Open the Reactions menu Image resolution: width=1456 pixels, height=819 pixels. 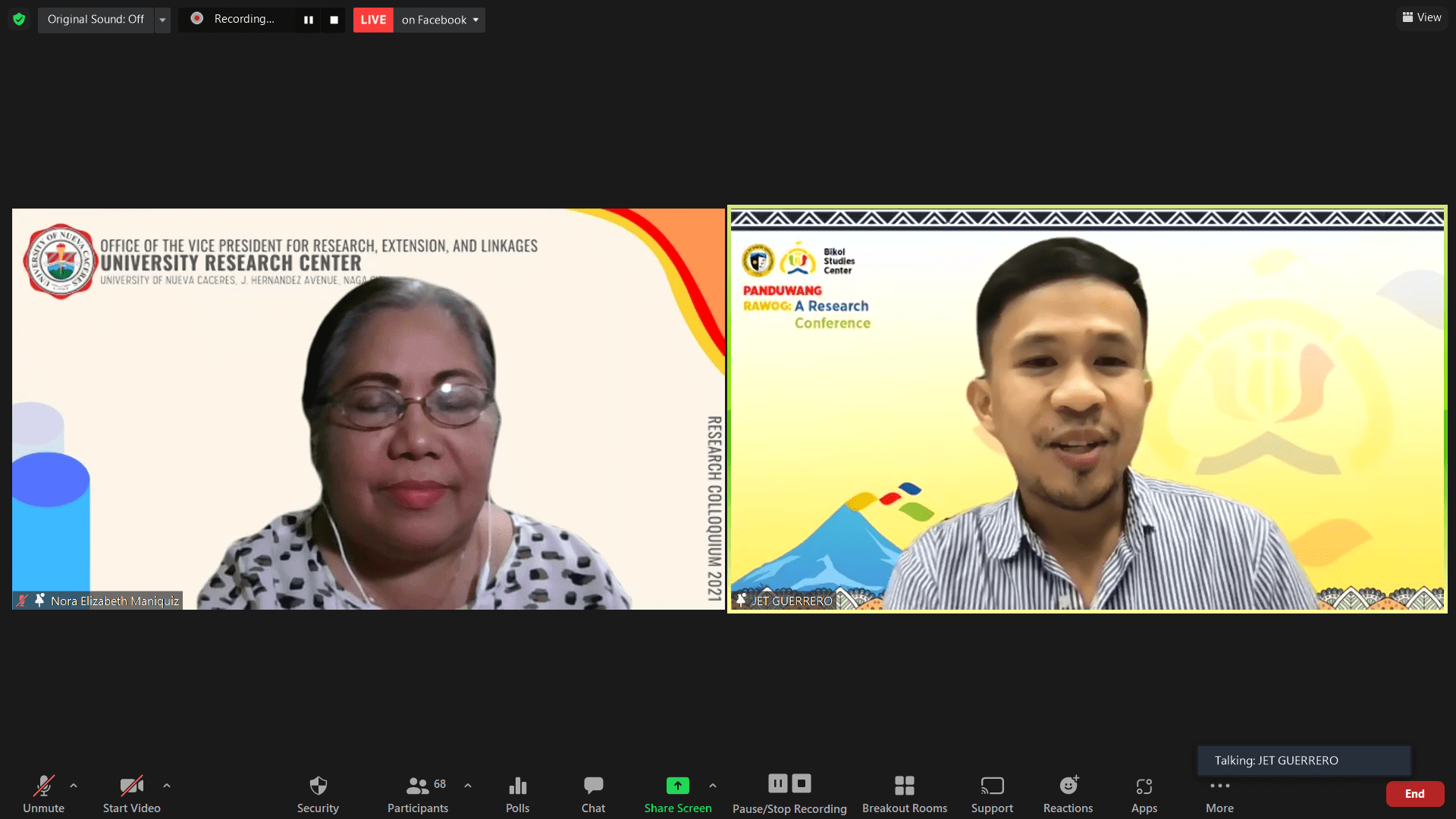pyautogui.click(x=1068, y=786)
